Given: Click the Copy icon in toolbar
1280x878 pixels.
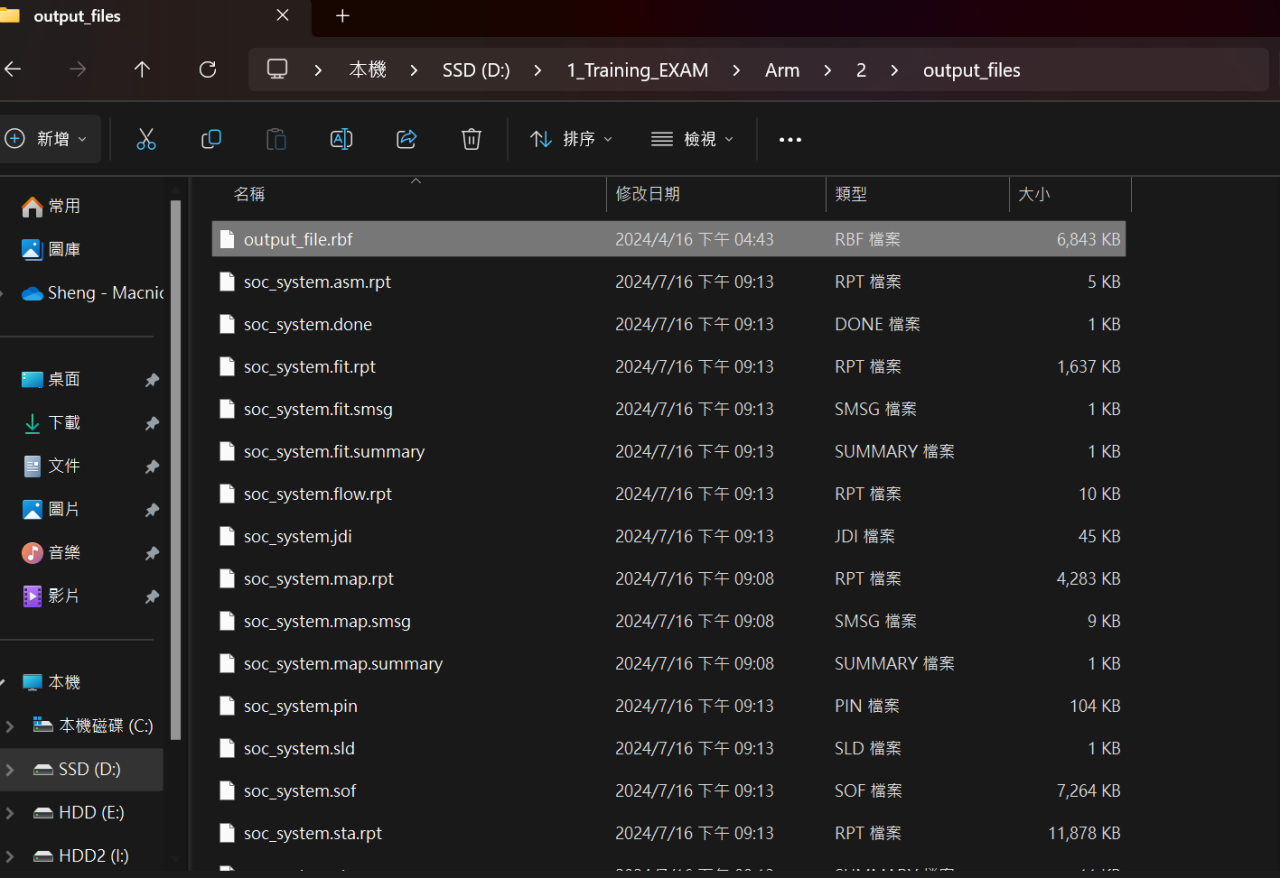Looking at the screenshot, I should pyautogui.click(x=211, y=139).
